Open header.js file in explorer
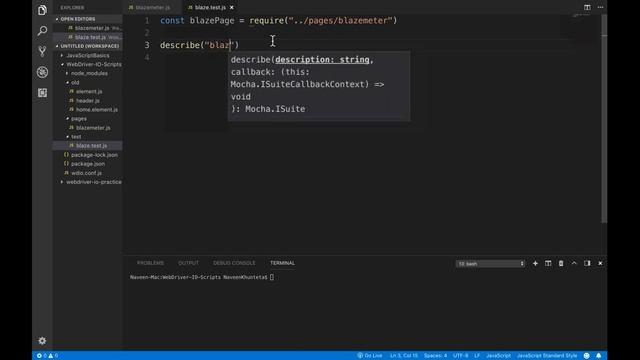640x360 pixels. point(87,101)
